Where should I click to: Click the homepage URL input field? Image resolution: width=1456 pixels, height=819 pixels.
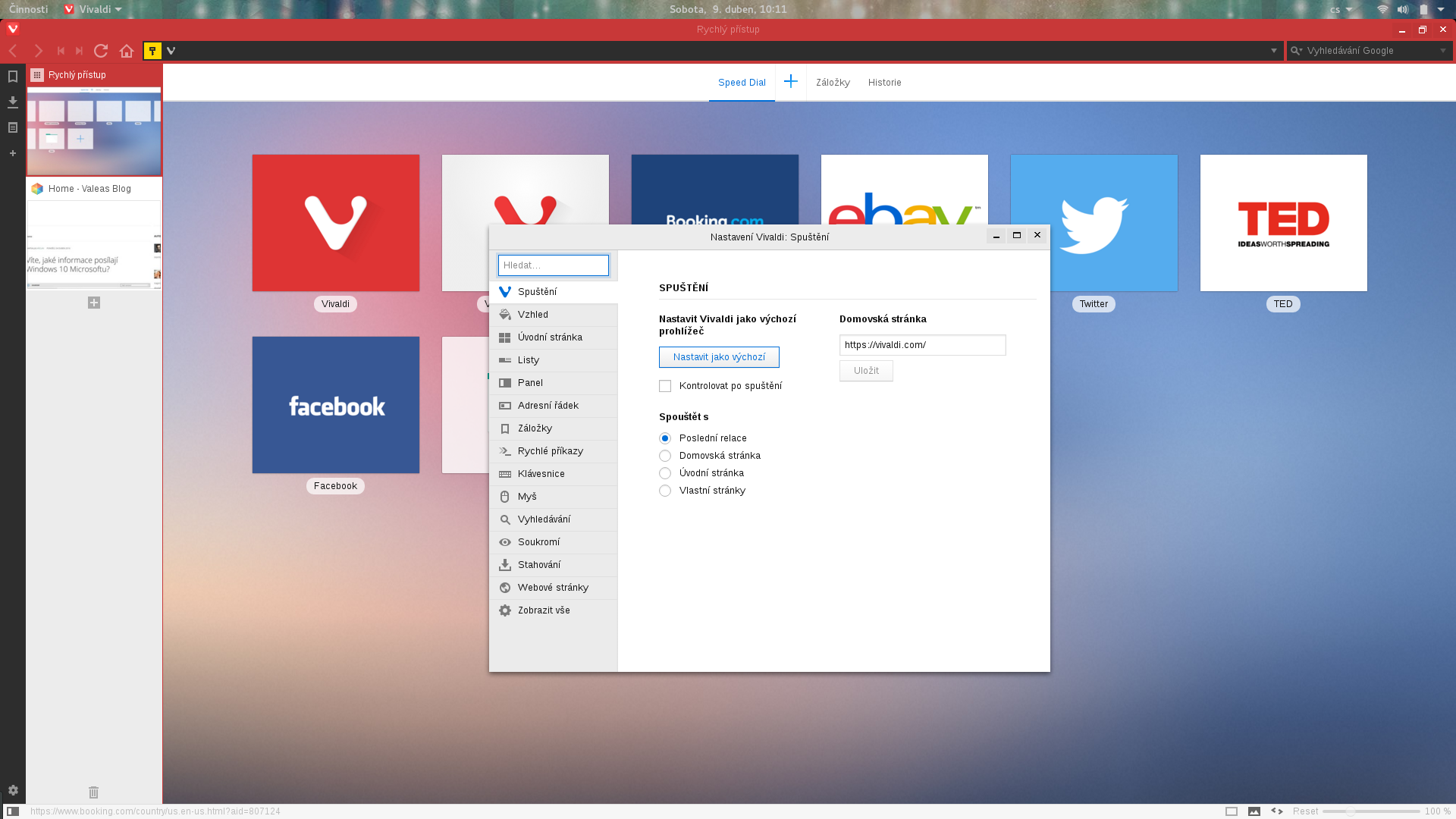(x=922, y=345)
